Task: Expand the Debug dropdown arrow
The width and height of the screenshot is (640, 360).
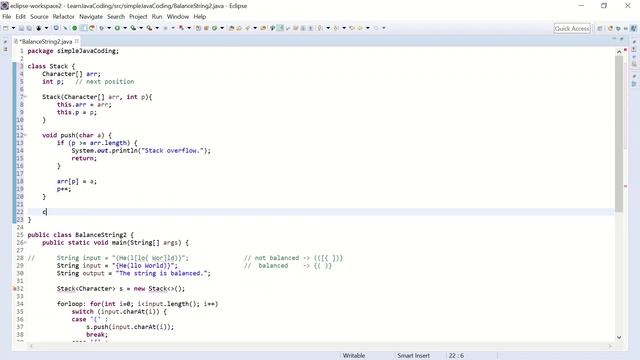Action: point(109,28)
